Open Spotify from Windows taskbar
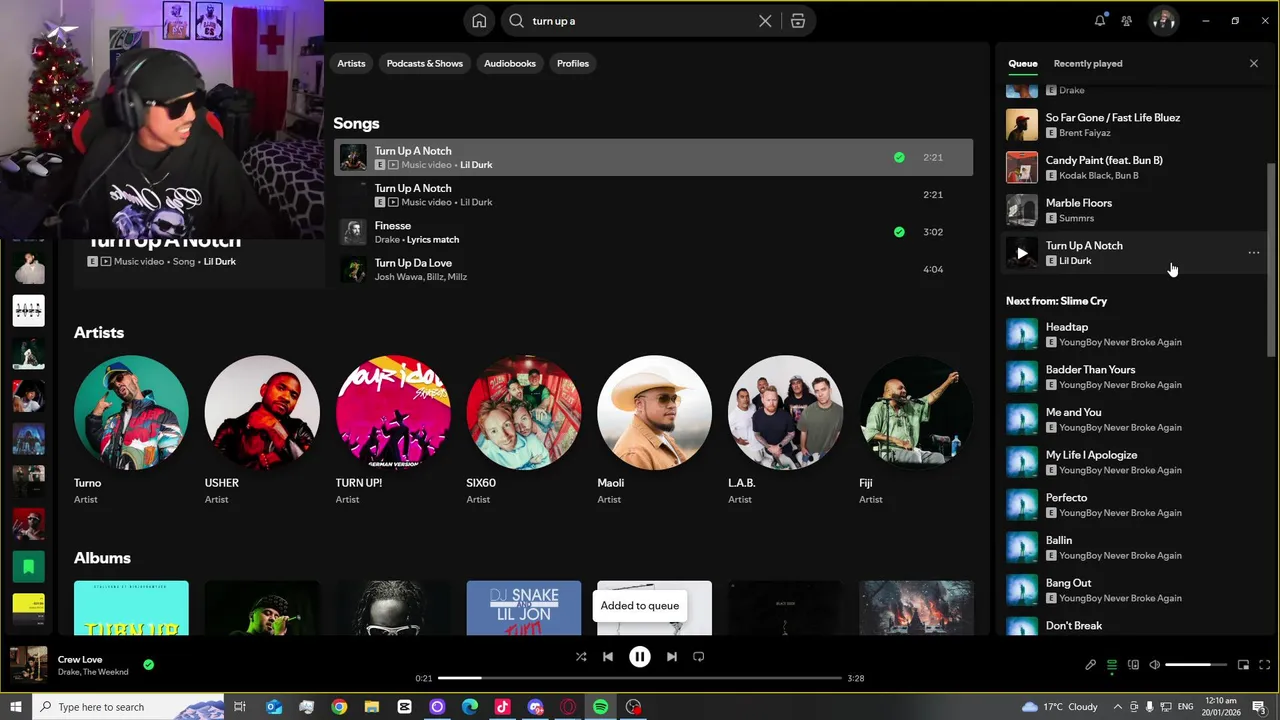 (600, 707)
